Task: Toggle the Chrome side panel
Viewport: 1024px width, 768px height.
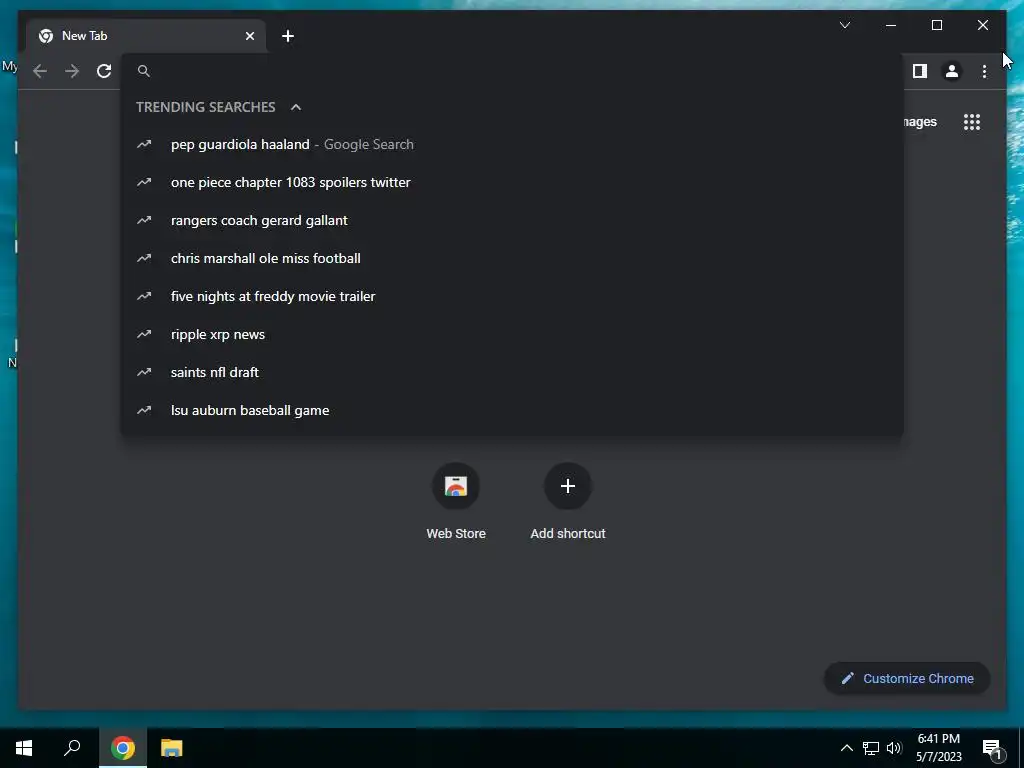Action: click(x=920, y=71)
